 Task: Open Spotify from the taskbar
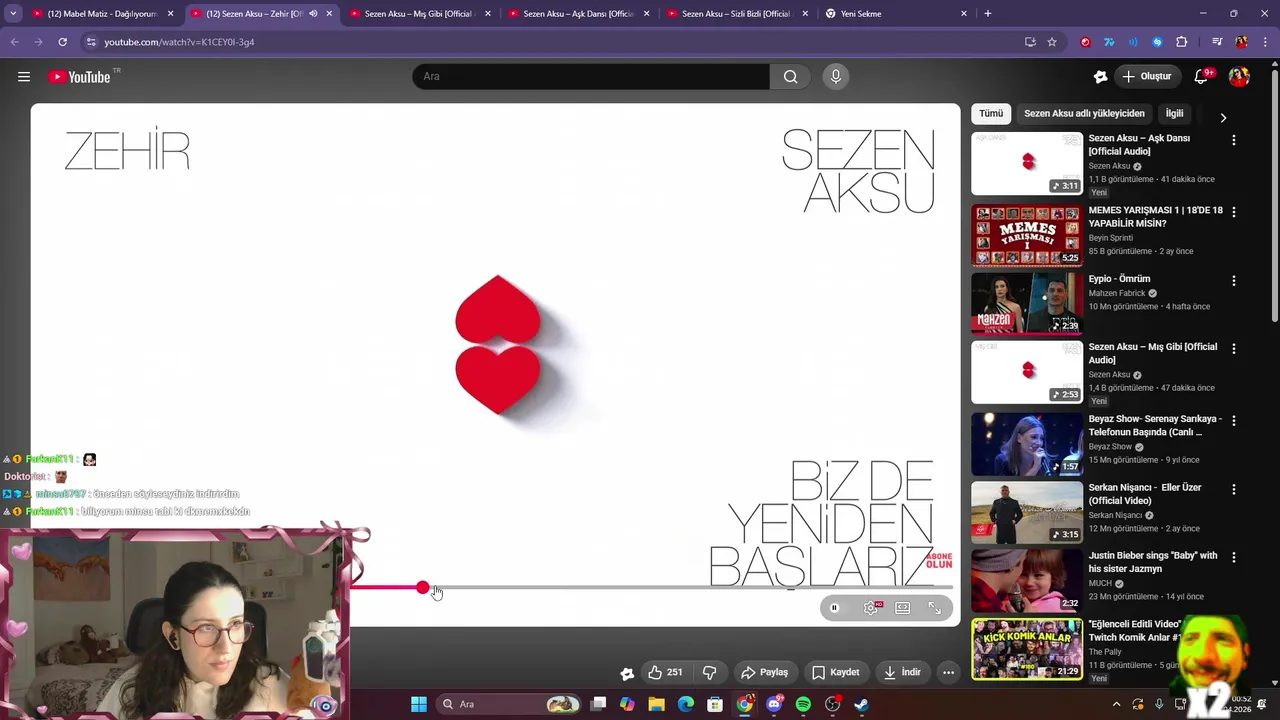click(x=803, y=705)
